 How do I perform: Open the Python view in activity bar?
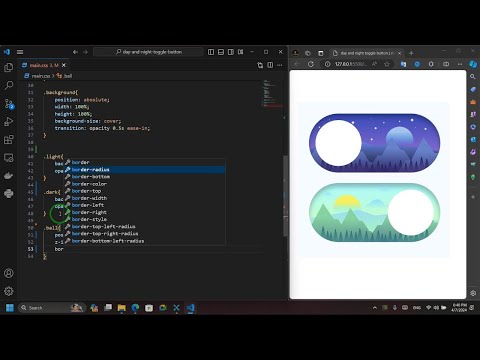pyautogui.click(x=9, y=193)
